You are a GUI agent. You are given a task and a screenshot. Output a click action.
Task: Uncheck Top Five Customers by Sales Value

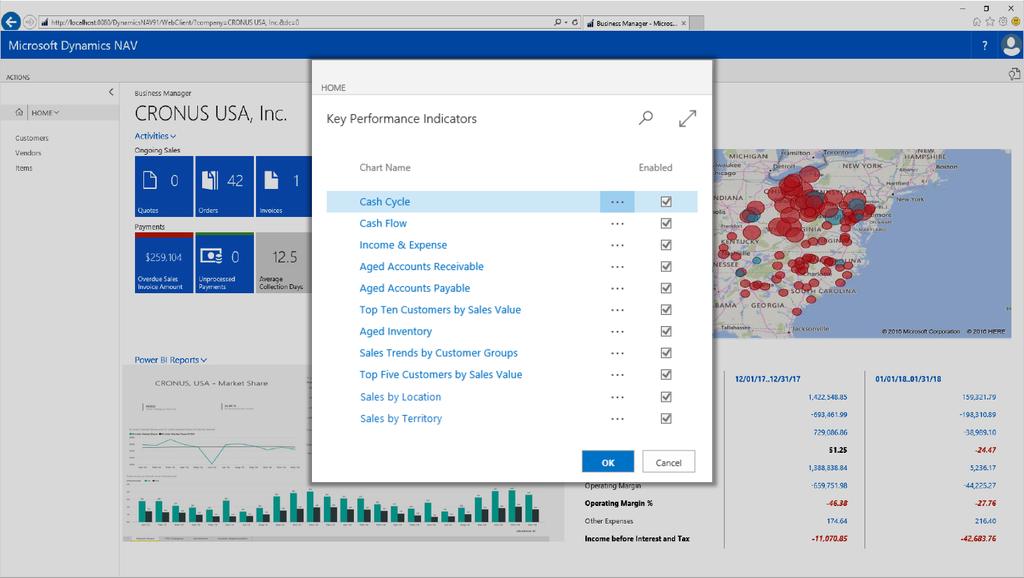click(665, 374)
